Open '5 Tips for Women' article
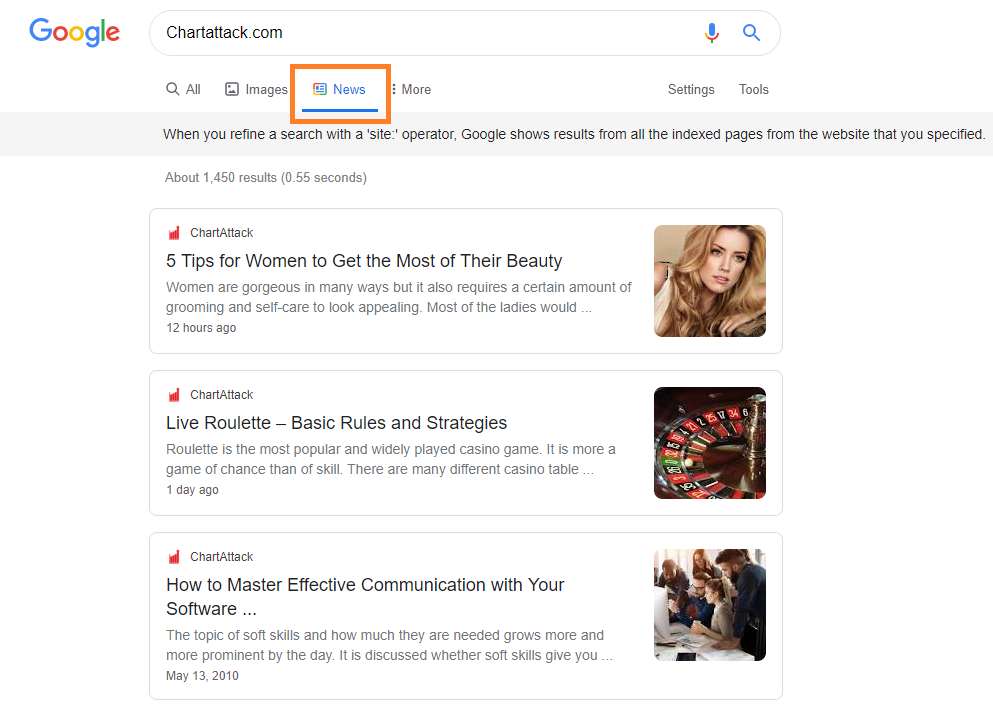The height and width of the screenshot is (709, 993). 364,261
